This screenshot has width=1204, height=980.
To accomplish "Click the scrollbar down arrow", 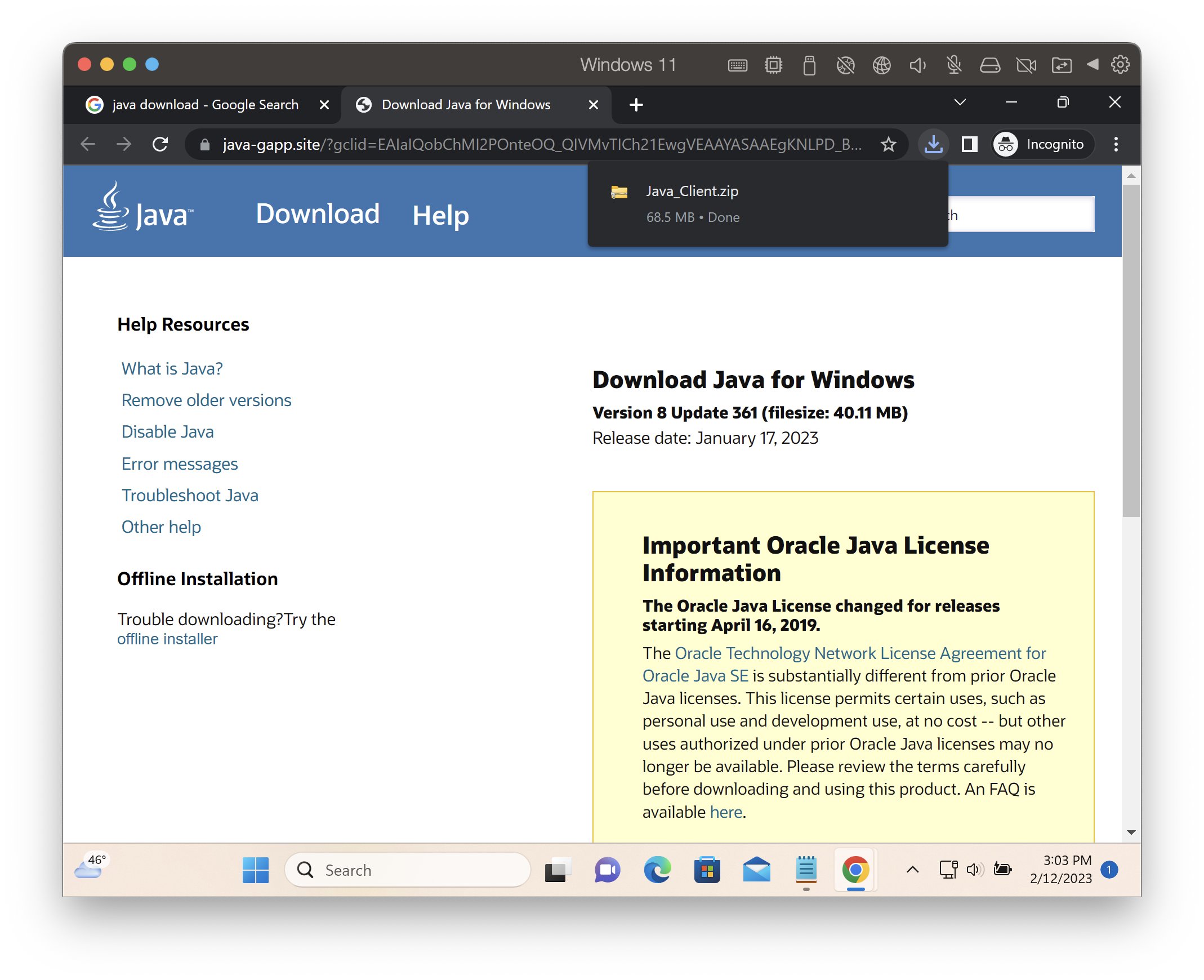I will (x=1131, y=832).
